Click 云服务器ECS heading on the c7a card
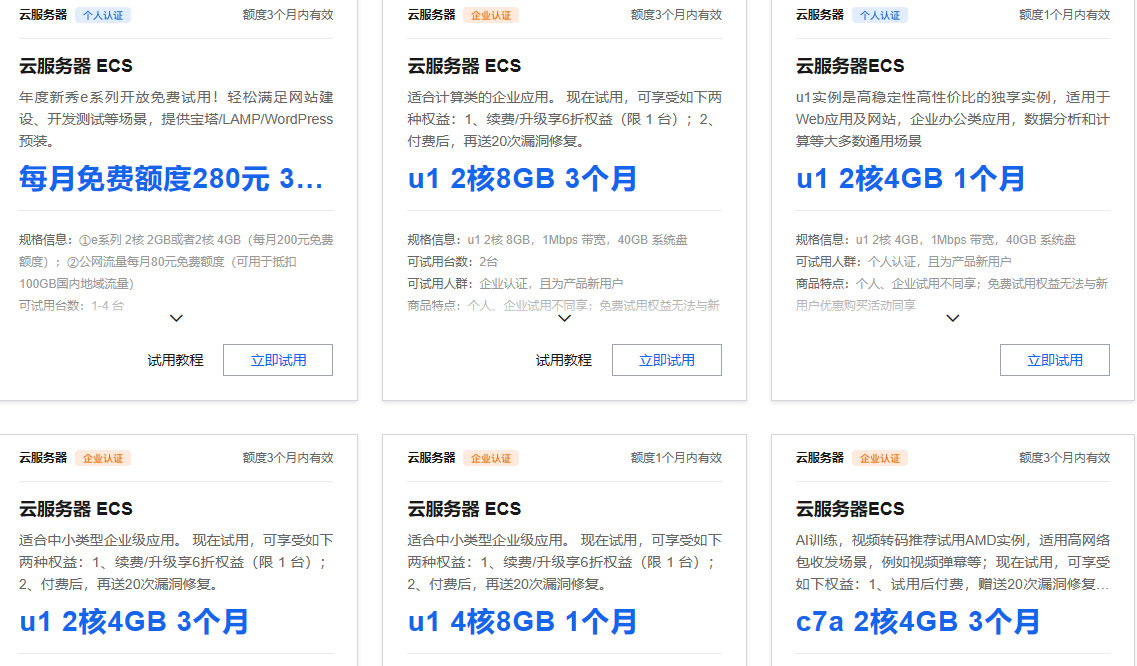The height and width of the screenshot is (666, 1137). pos(850,509)
